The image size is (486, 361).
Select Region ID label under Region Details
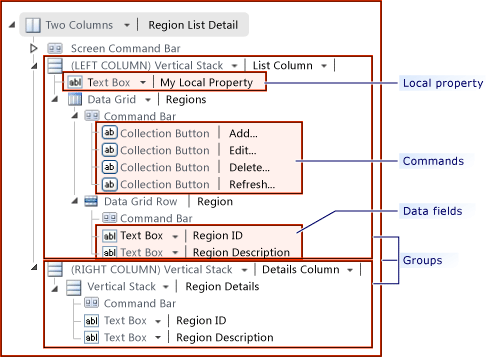(201, 321)
